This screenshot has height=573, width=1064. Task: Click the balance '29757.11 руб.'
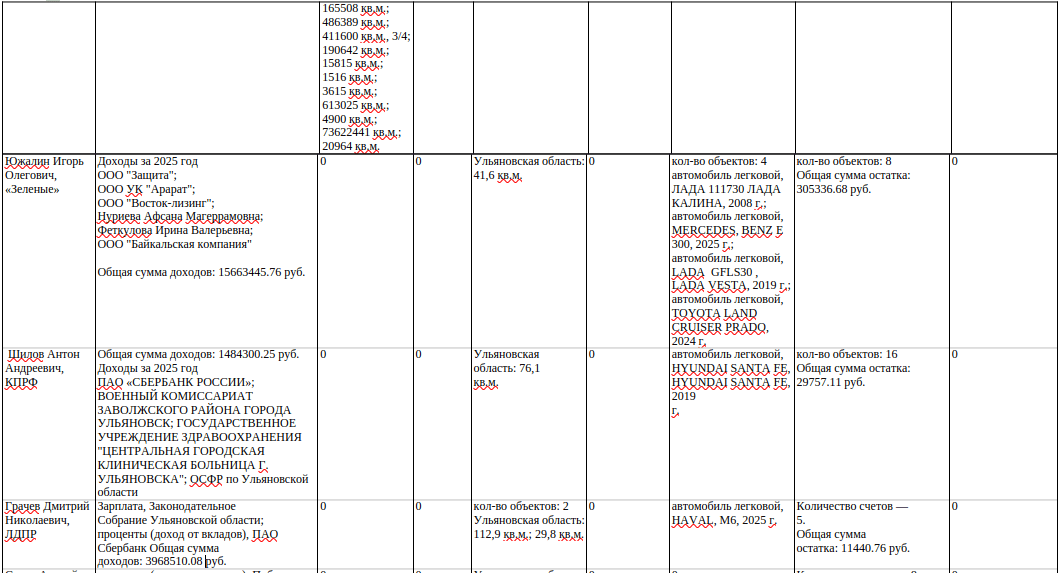(x=831, y=382)
